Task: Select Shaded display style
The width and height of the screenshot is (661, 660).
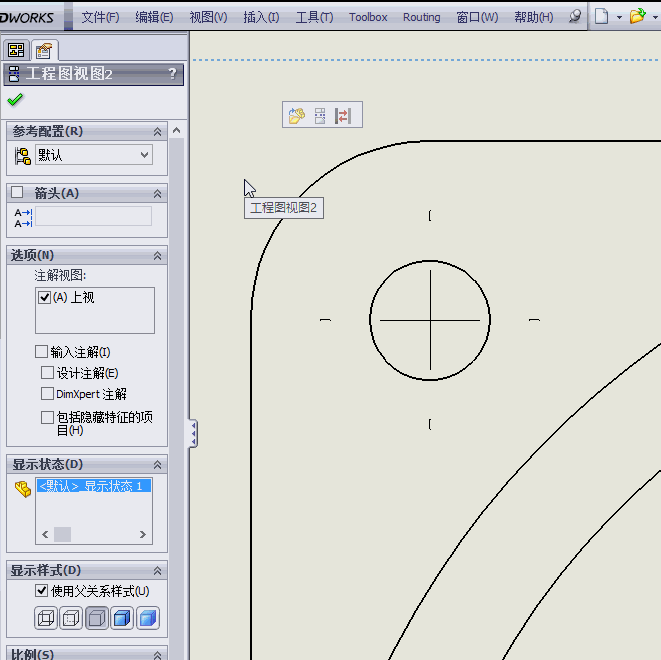Action: click(148, 618)
